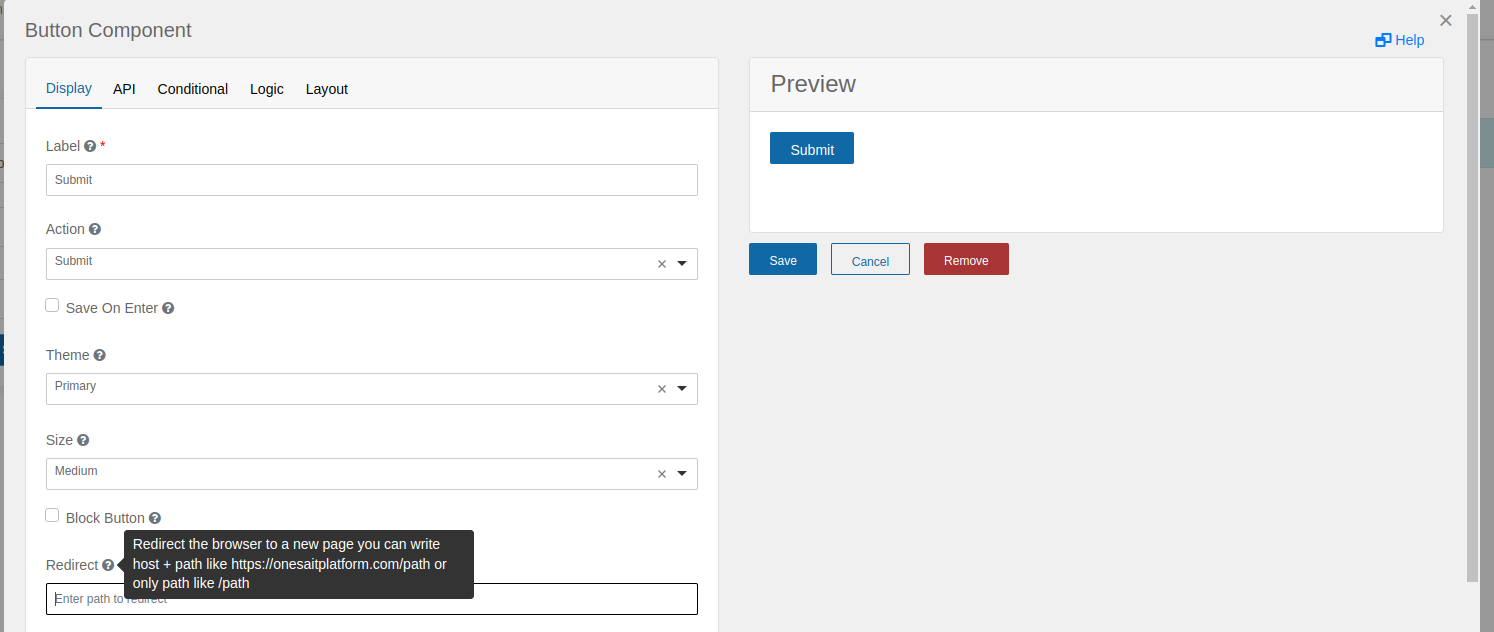Open the Theme dropdown showing Primary
The height and width of the screenshot is (632, 1494).
682,388
